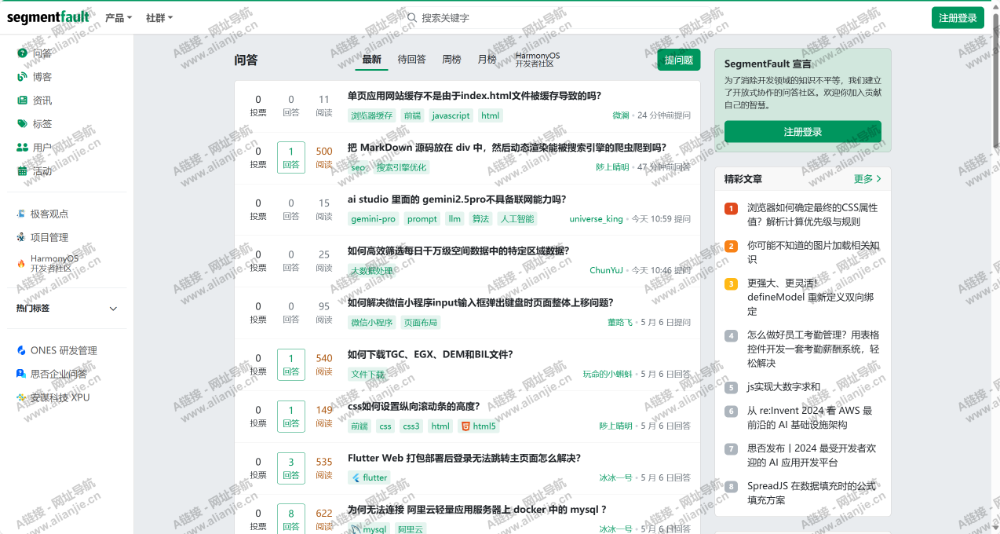
Task: Click the 问答 sidebar icon
Action: tap(22, 53)
